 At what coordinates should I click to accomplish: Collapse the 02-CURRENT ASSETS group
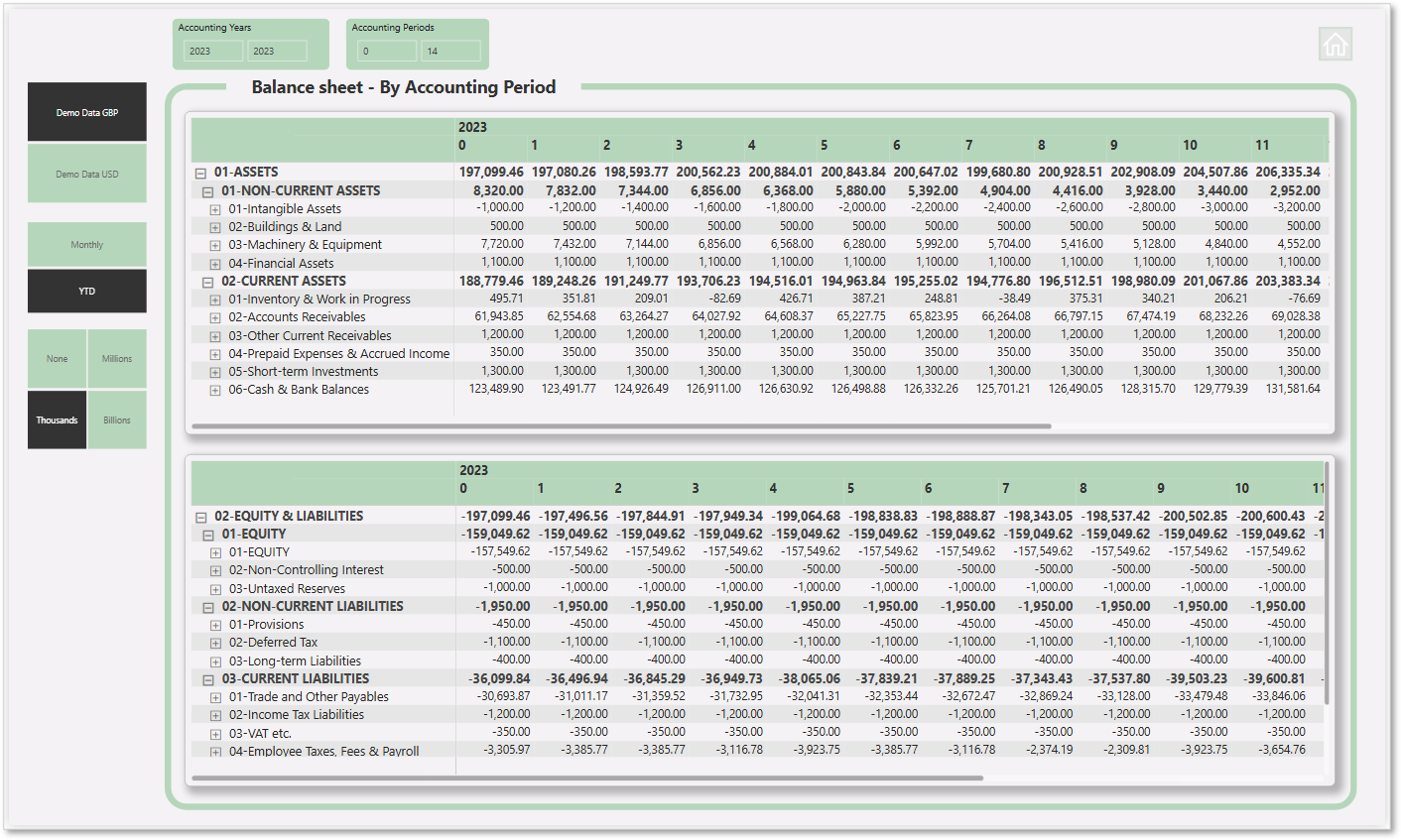[x=208, y=282]
